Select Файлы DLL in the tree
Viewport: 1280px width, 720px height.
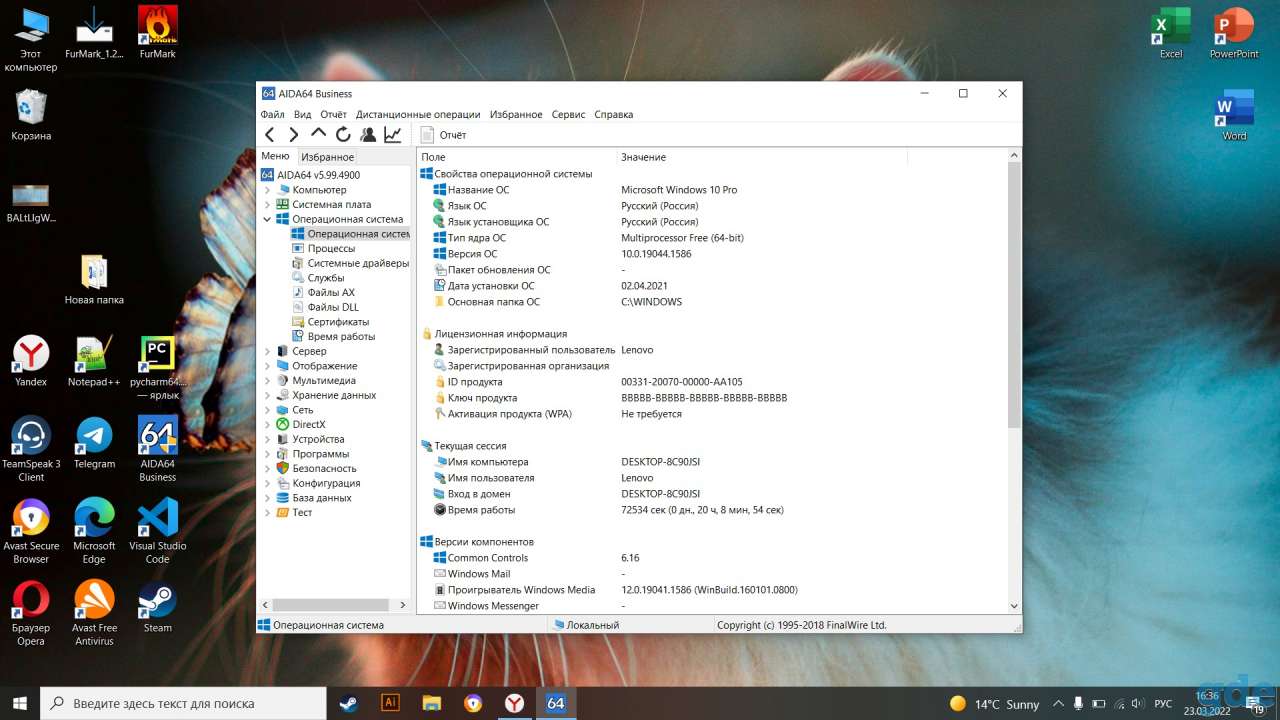coord(324,307)
